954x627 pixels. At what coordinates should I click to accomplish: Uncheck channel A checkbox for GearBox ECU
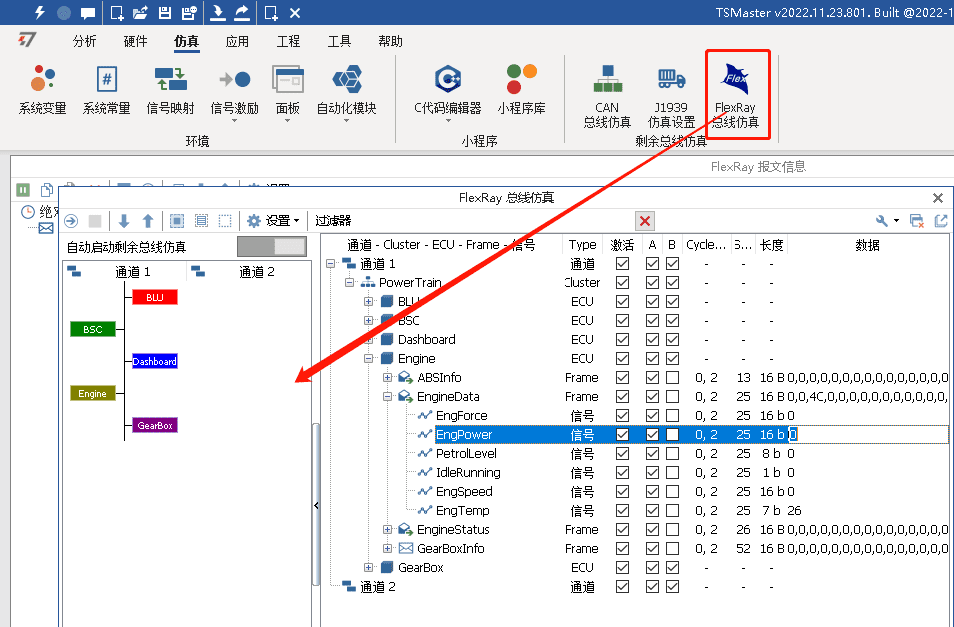[653, 568]
